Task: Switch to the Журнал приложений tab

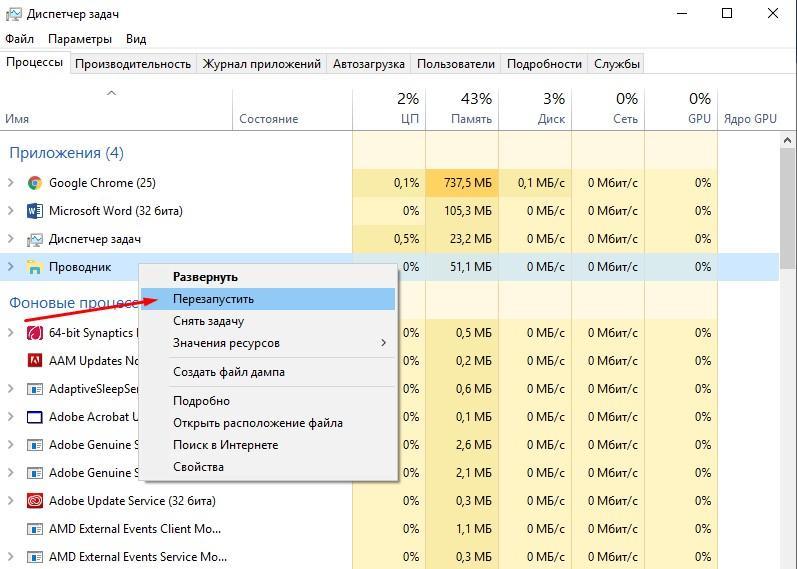Action: pos(262,64)
